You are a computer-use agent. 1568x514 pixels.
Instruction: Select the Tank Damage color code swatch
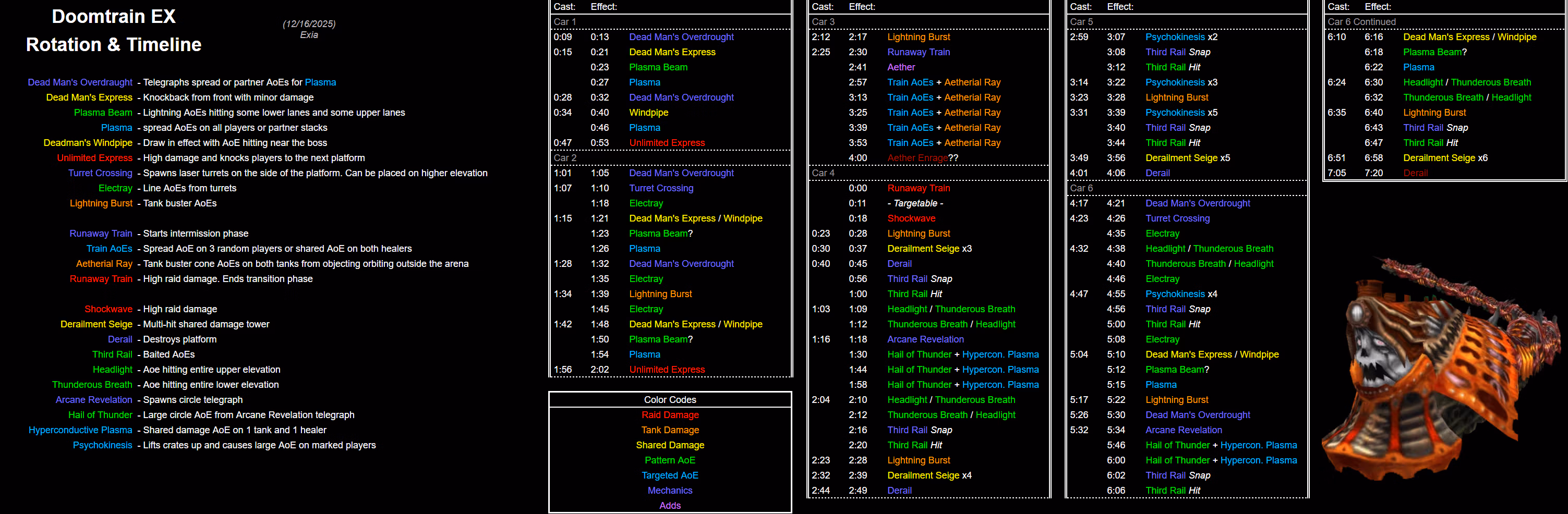670,430
